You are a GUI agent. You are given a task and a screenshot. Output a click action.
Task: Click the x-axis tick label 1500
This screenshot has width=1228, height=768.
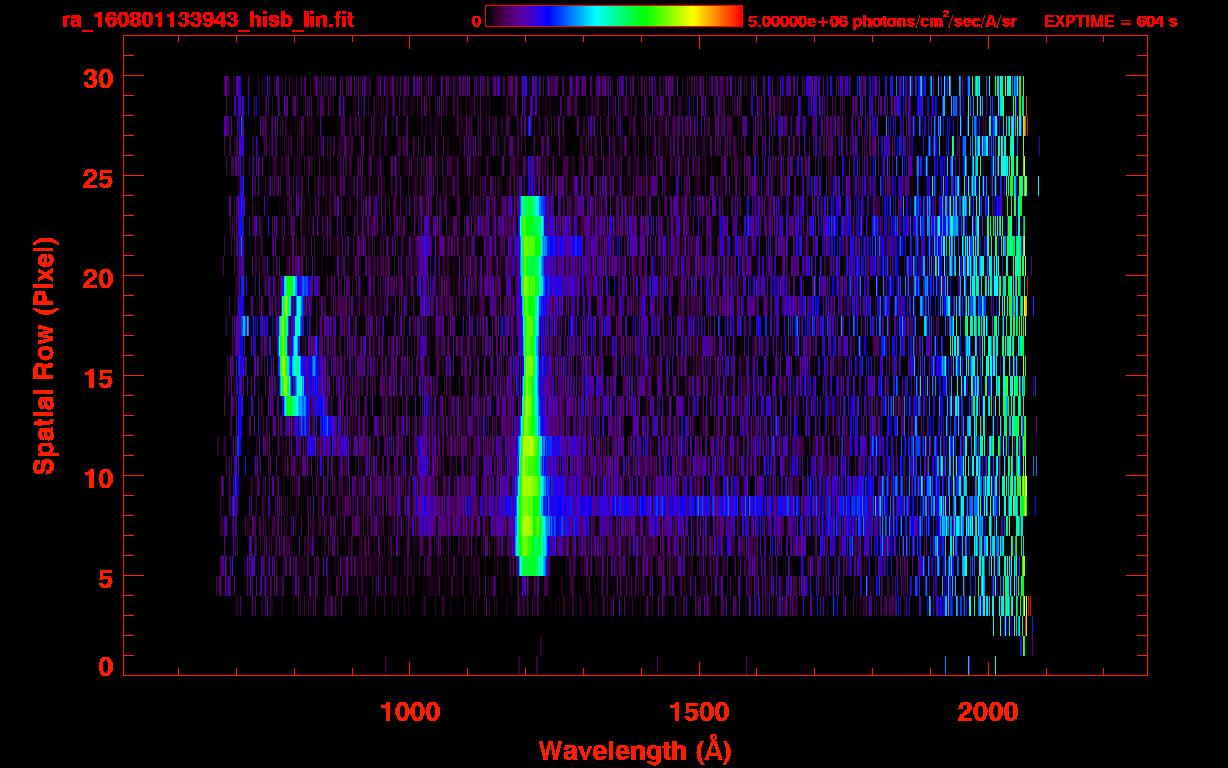coord(699,712)
